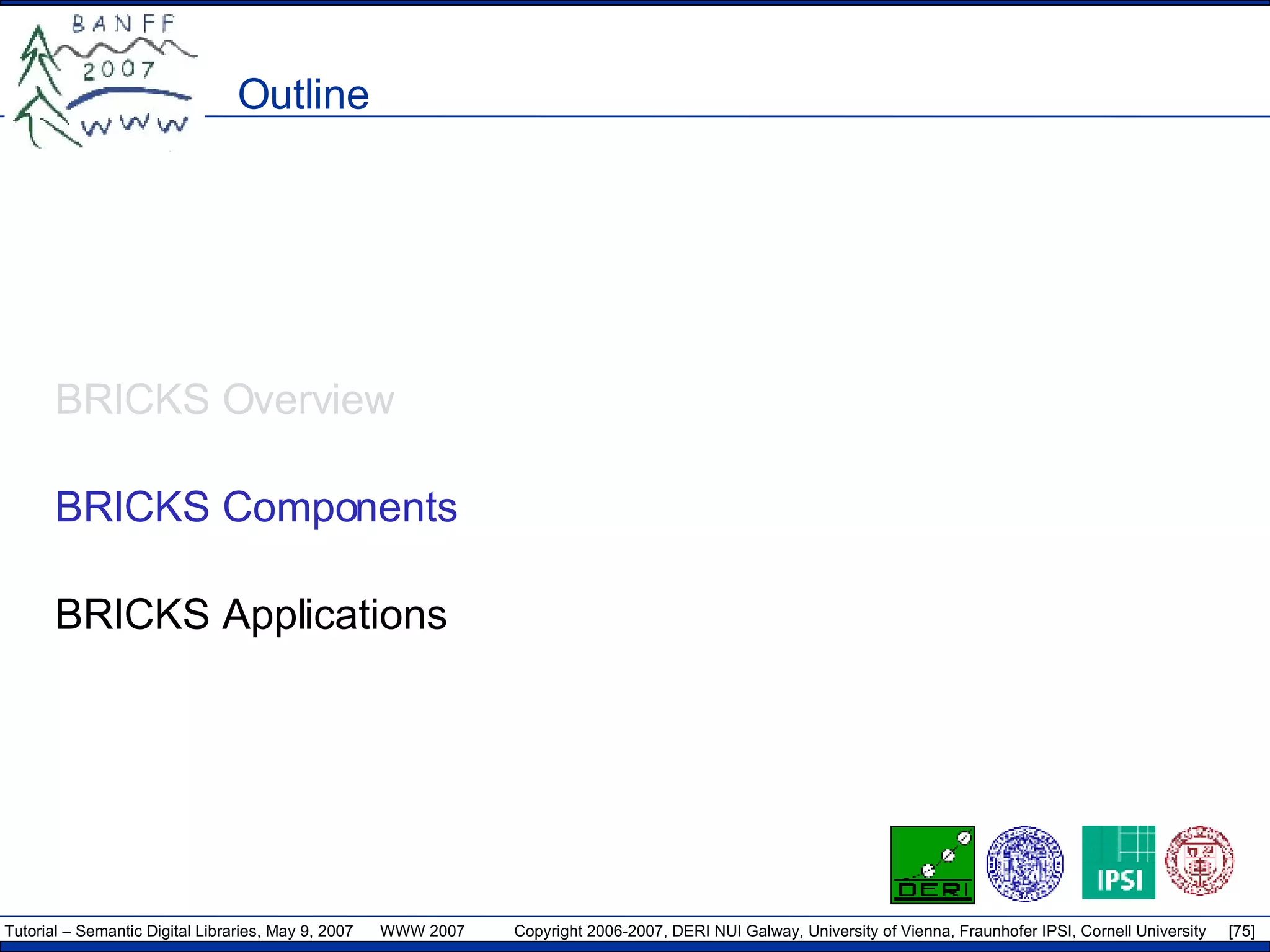
Task: Select the "Outline" slide title
Action: coord(304,95)
